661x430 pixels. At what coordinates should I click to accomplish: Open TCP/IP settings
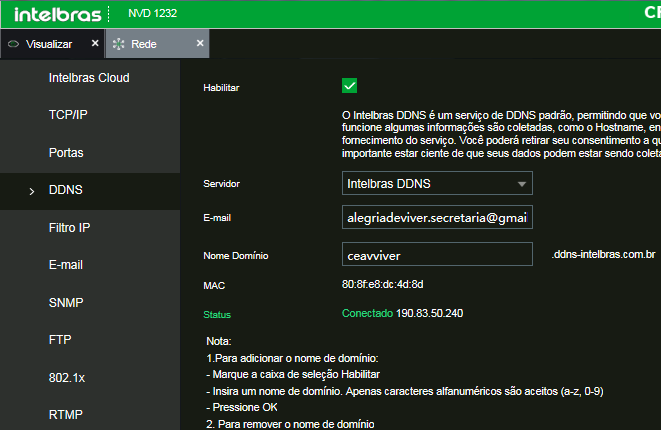pyautogui.click(x=68, y=115)
